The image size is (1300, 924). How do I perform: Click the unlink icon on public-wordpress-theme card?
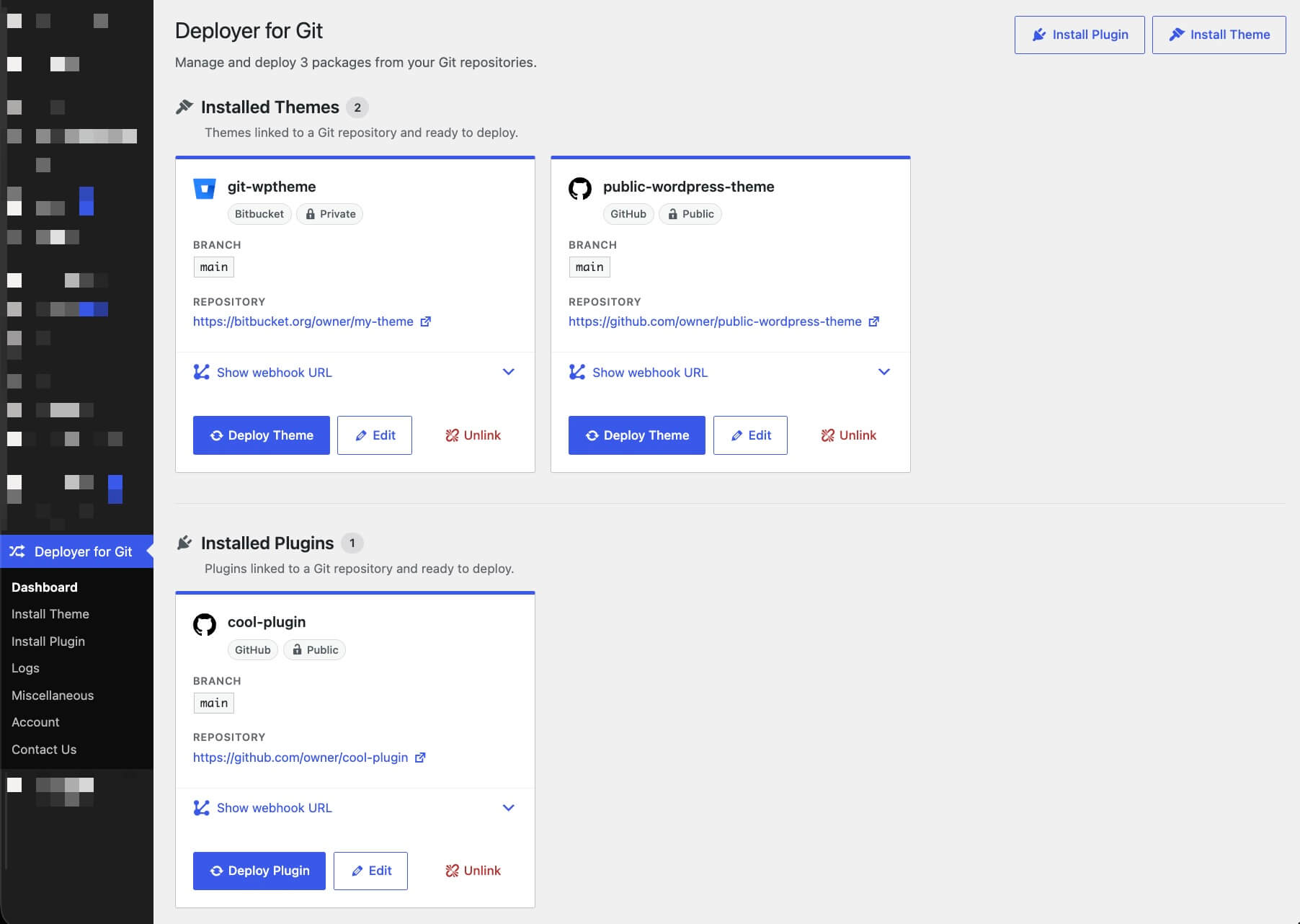(827, 435)
